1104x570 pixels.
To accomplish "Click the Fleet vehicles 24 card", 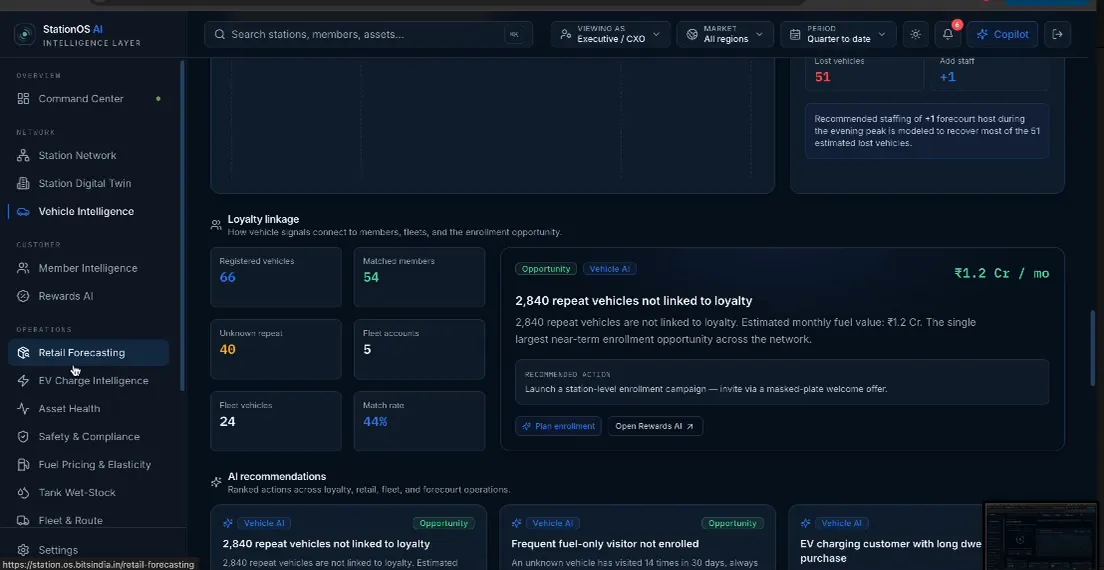I will [x=276, y=421].
